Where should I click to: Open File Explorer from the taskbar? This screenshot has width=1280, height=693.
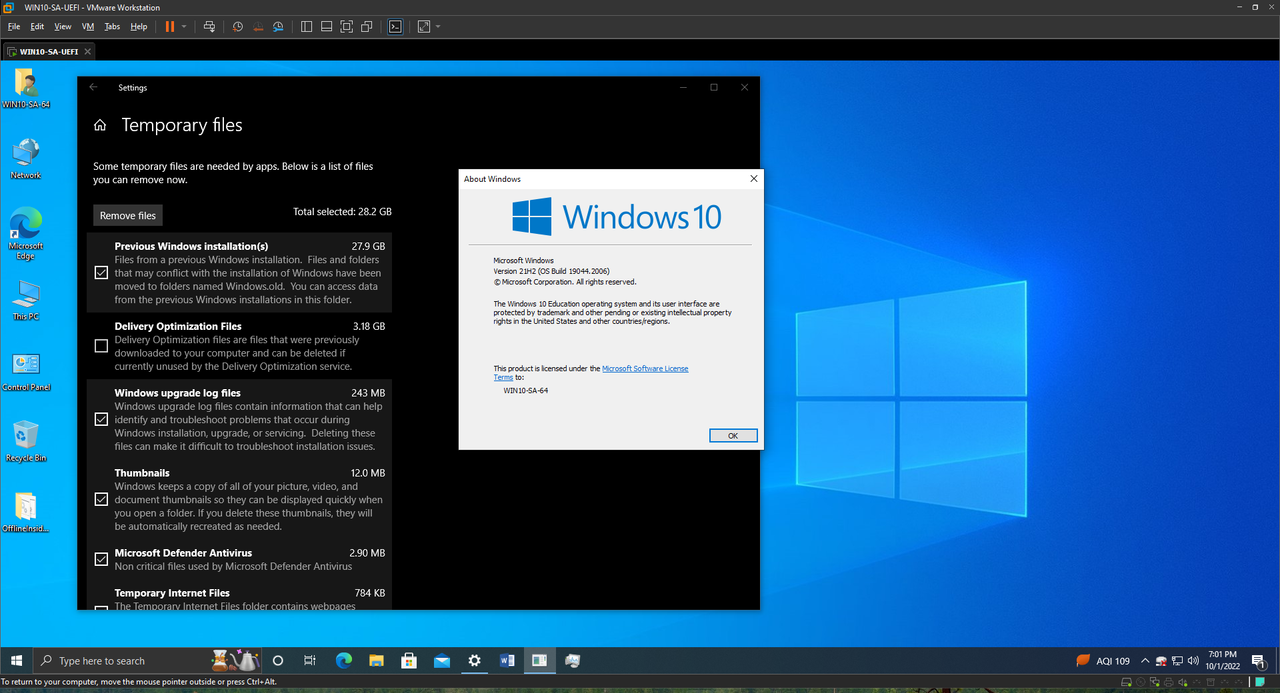pos(376,661)
